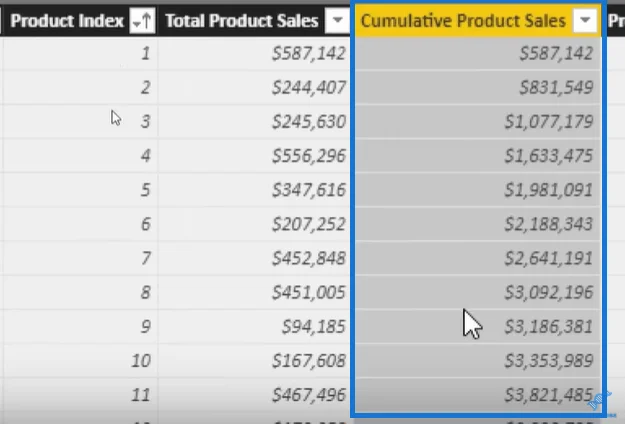The image size is (625, 424).
Task: Click Product Index cell with value 7
Action: [80, 258]
